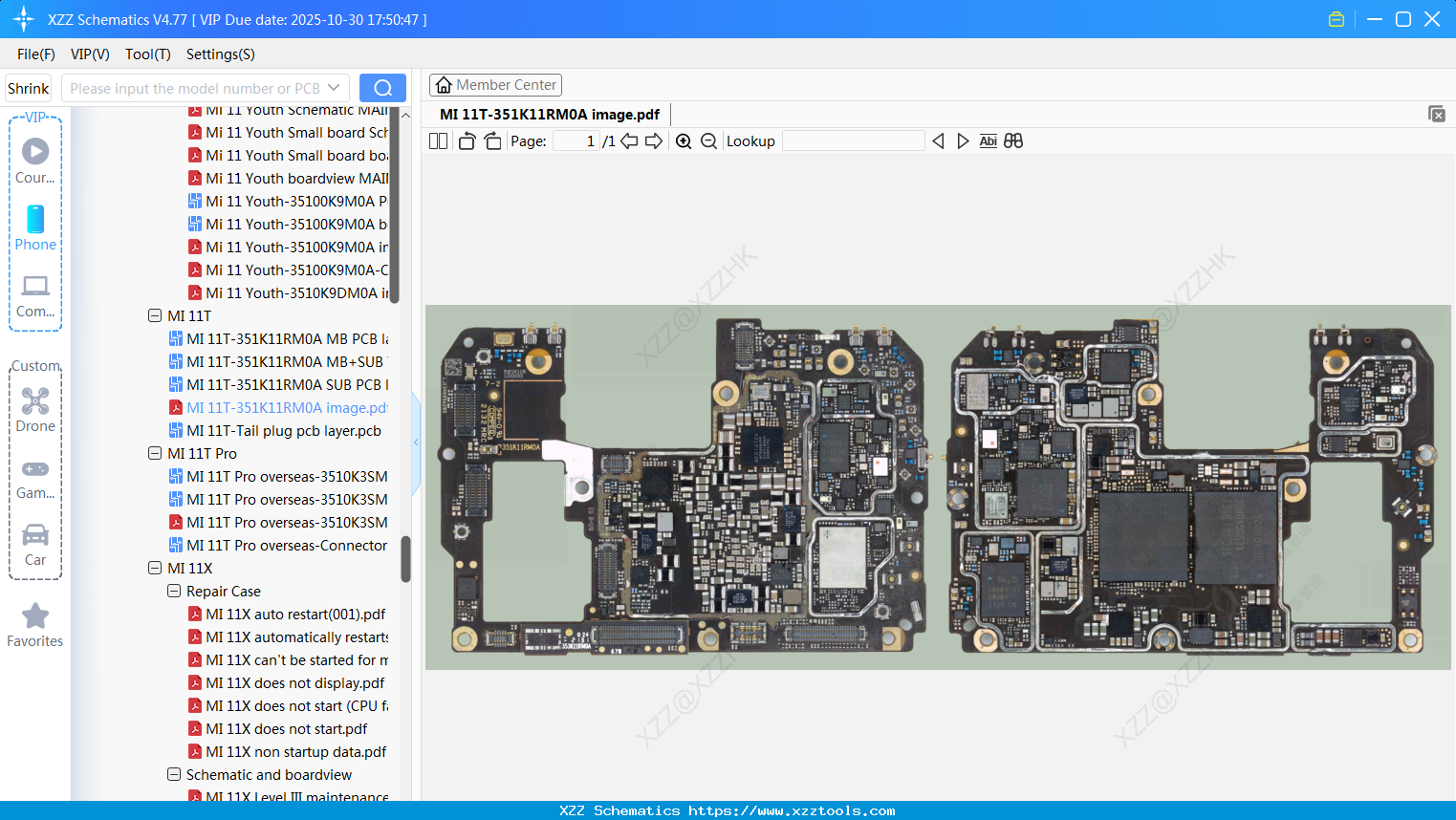This screenshot has width=1456, height=820.
Task: Activate the Abi text search mode
Action: coord(988,140)
